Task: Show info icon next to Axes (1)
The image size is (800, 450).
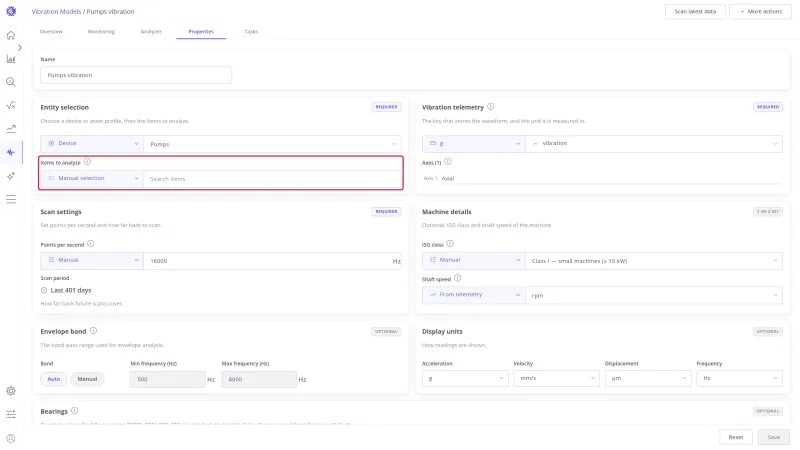Action: [x=447, y=162]
